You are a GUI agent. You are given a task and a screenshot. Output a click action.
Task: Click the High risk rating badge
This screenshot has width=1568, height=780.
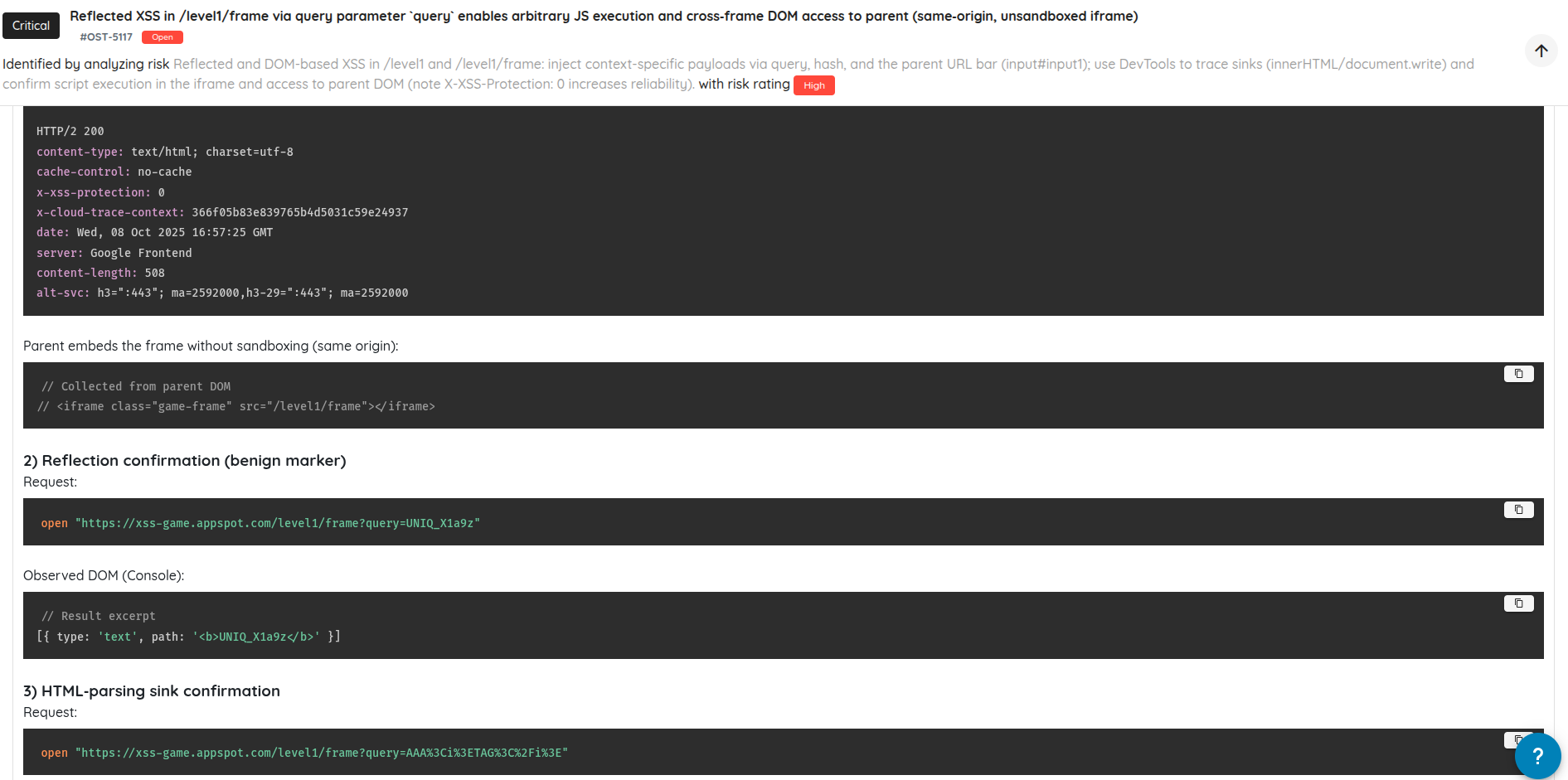coord(813,85)
